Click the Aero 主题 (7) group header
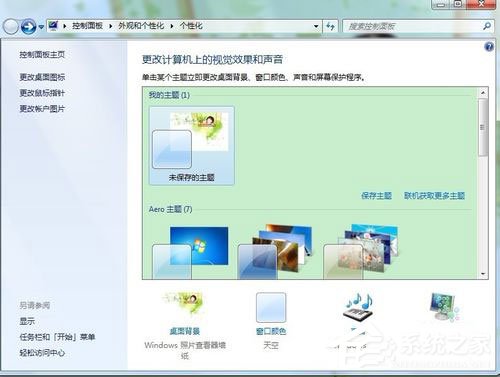The height and width of the screenshot is (377, 500). (x=170, y=209)
